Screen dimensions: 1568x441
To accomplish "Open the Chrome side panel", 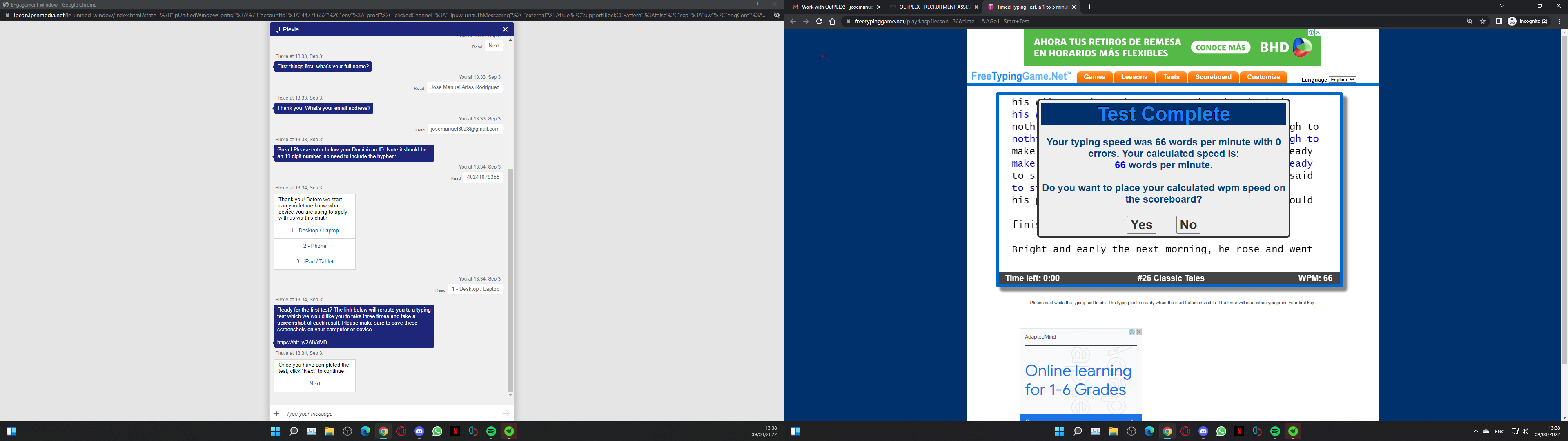I will (1499, 21).
